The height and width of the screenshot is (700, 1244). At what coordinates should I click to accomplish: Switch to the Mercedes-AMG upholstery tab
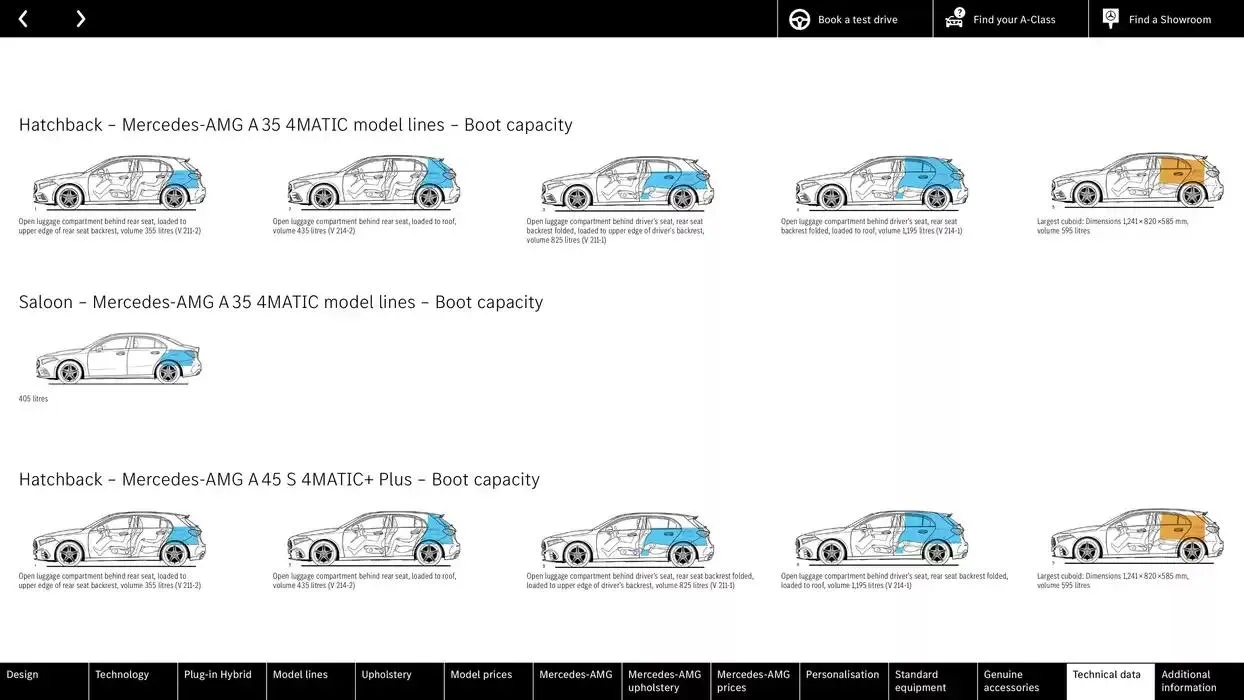(664, 681)
